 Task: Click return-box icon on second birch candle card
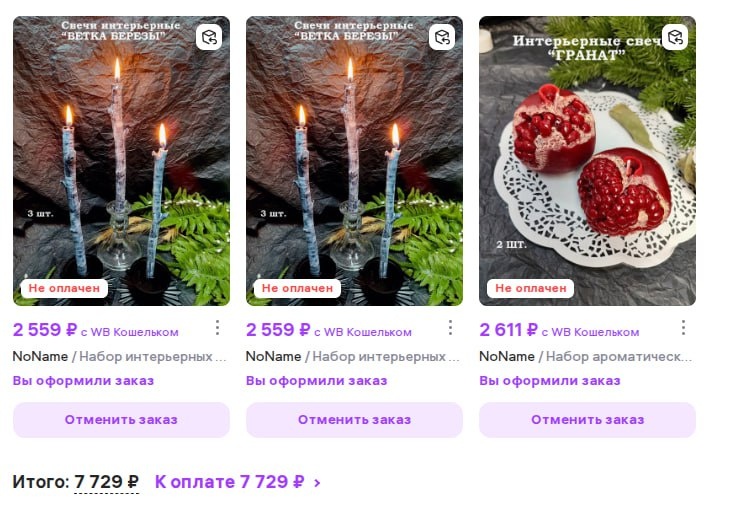[442, 37]
